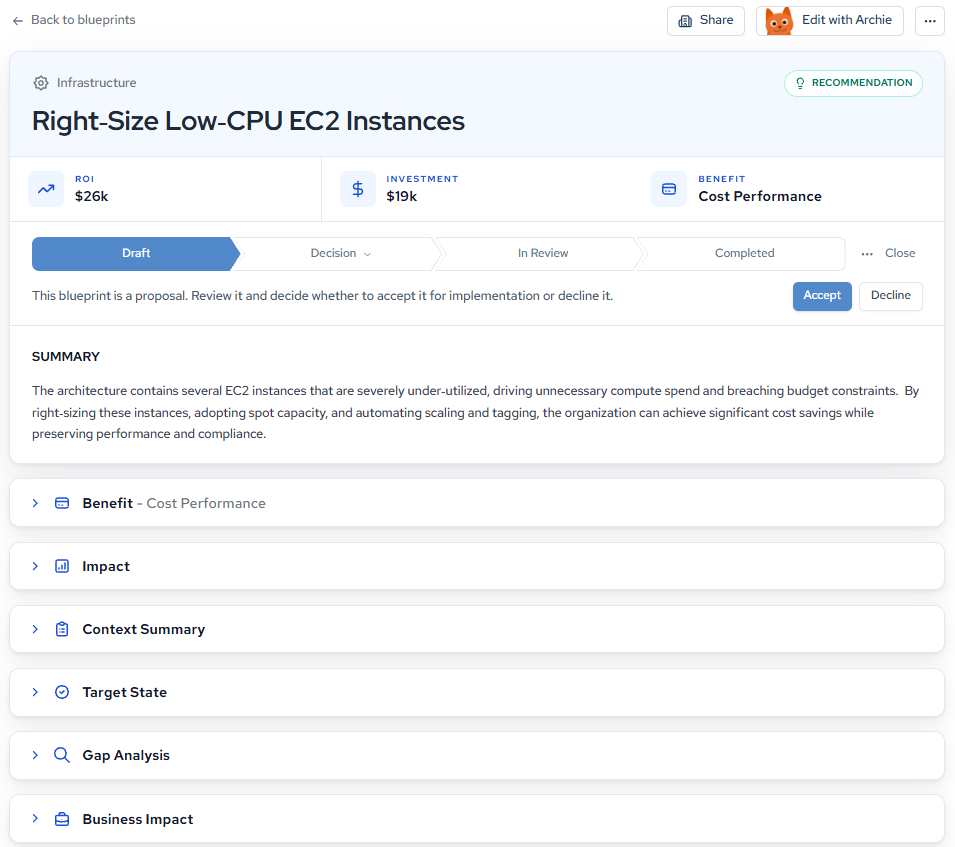This screenshot has height=847, width=955.
Task: Click the Target State checkmark icon
Action: (62, 692)
